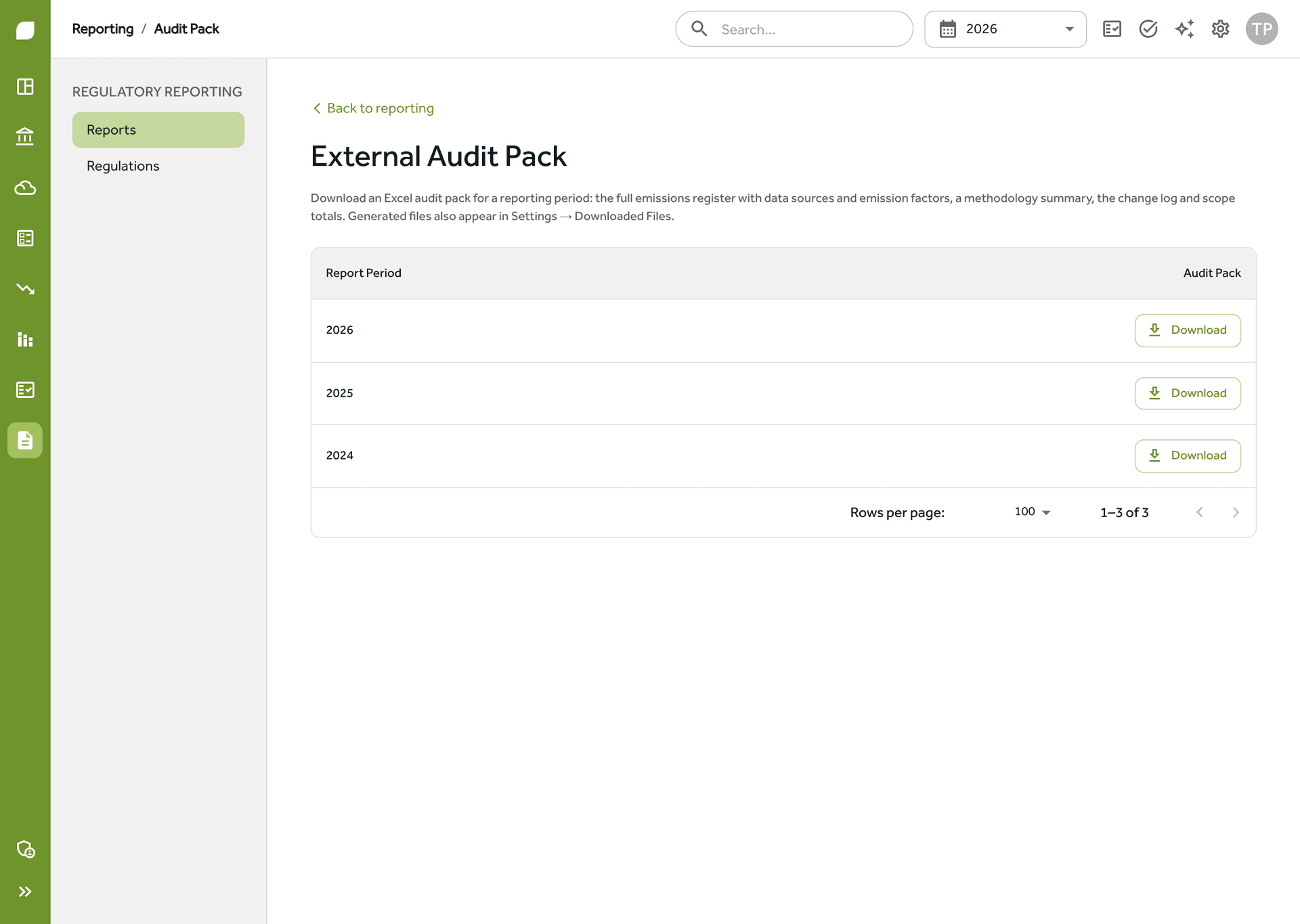Click the 2026 report period cell

pyautogui.click(x=340, y=330)
